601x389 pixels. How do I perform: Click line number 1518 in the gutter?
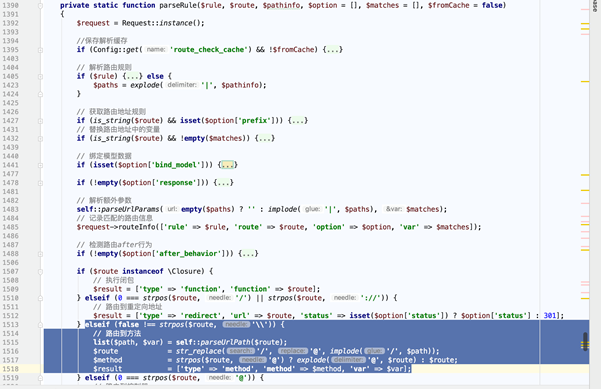pos(10,369)
